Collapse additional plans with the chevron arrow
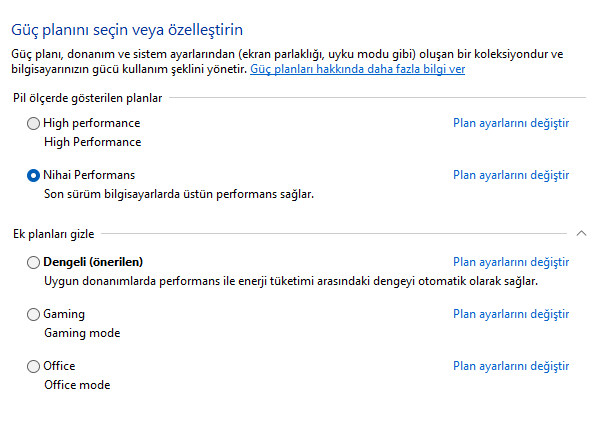This screenshot has height=422, width=613. pos(583,233)
